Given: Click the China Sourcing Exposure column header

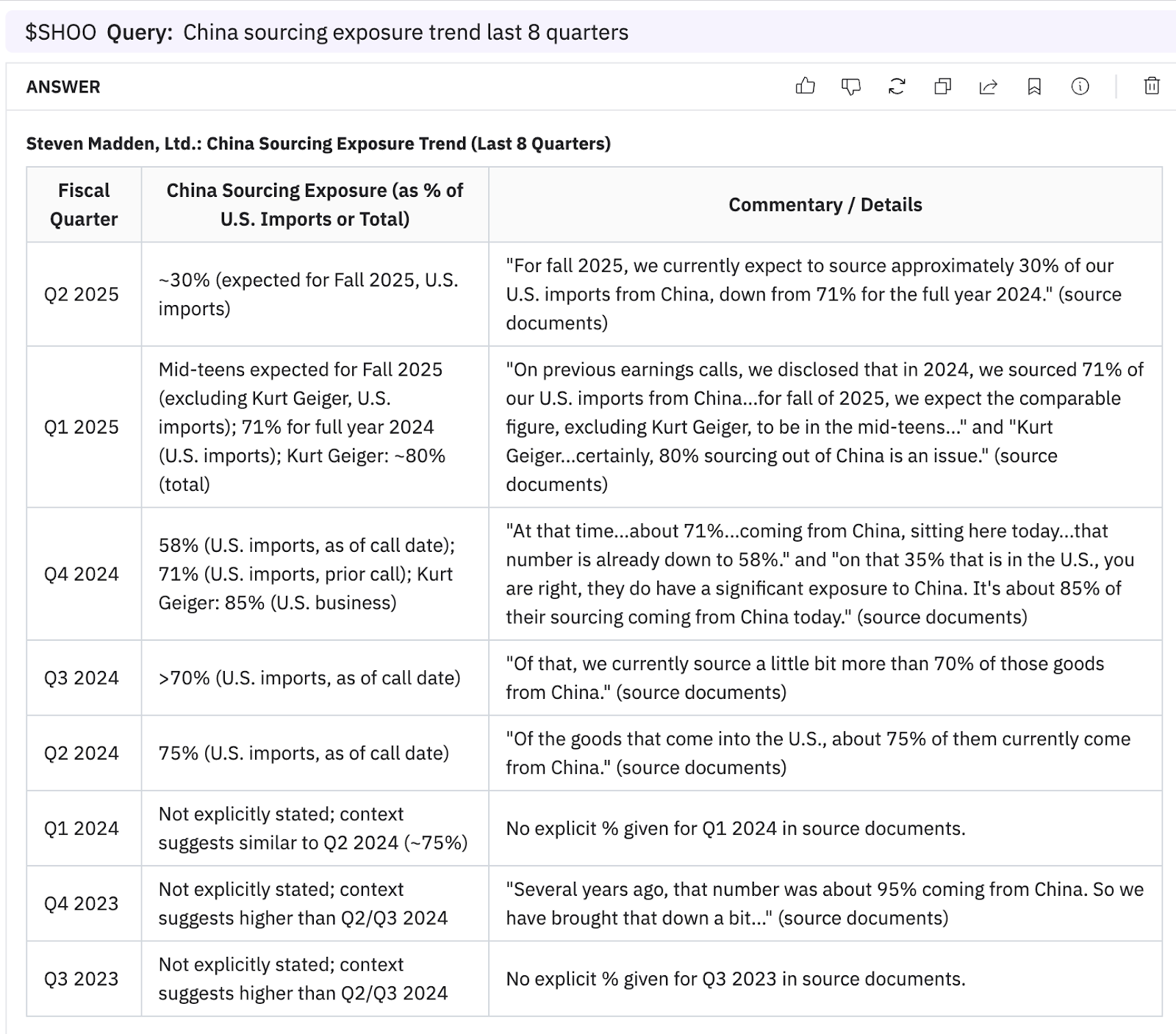Looking at the screenshot, I should (x=315, y=205).
